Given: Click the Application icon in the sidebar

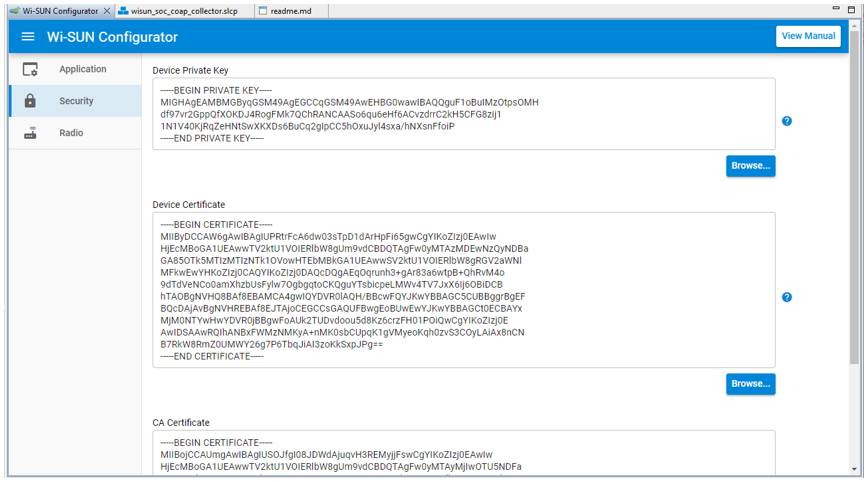Looking at the screenshot, I should point(30,69).
